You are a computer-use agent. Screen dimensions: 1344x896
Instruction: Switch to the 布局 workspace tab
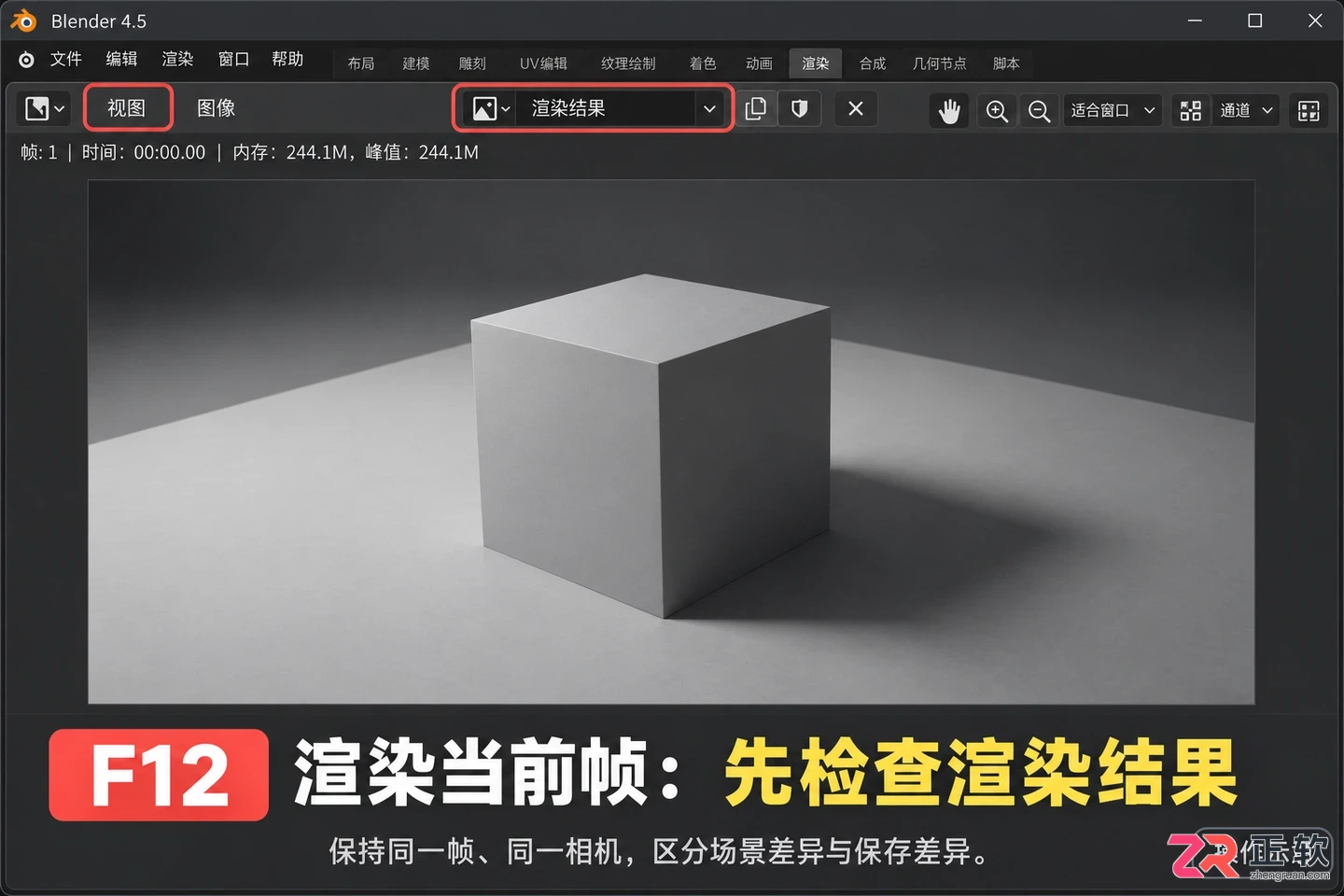pyautogui.click(x=361, y=63)
